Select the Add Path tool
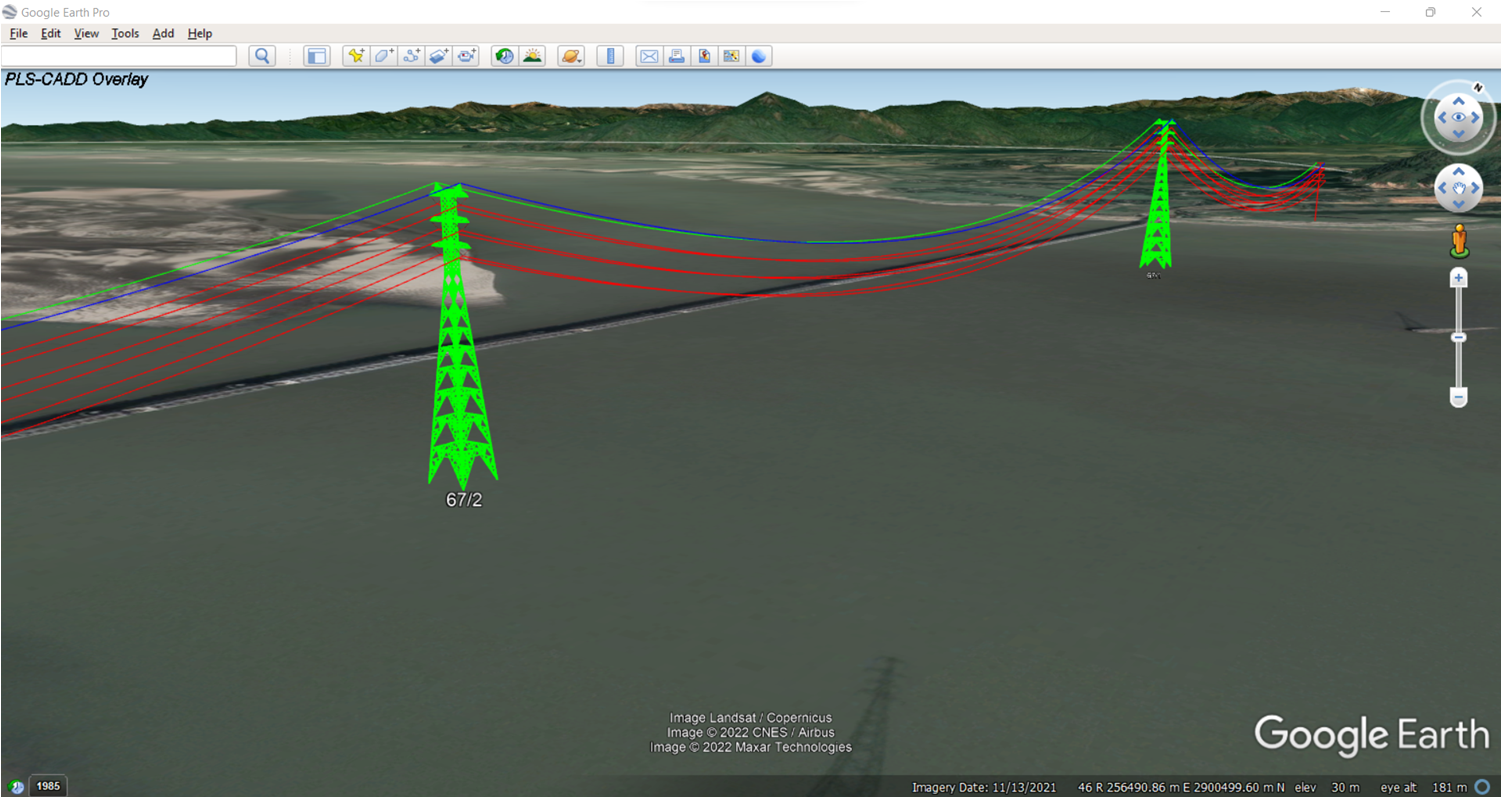The width and height of the screenshot is (1502, 798). click(412, 56)
